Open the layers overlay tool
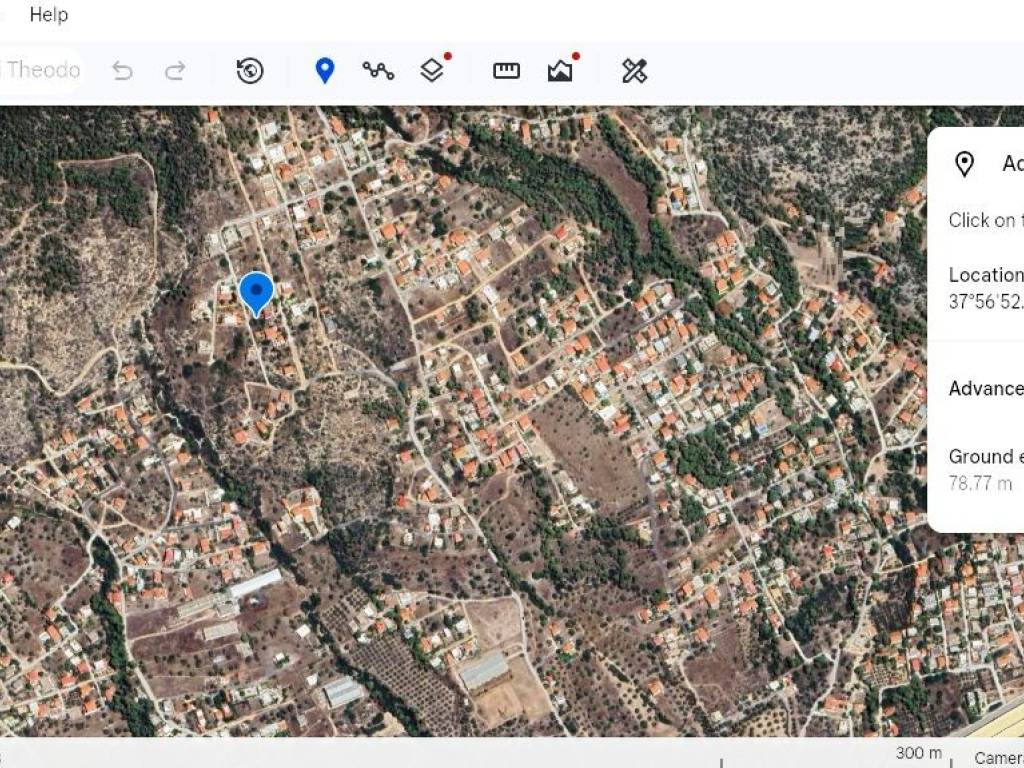This screenshot has width=1024, height=768. (432, 70)
